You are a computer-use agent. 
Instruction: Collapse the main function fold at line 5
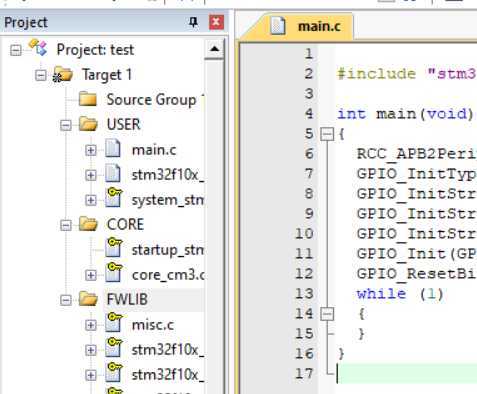pyautogui.click(x=327, y=134)
